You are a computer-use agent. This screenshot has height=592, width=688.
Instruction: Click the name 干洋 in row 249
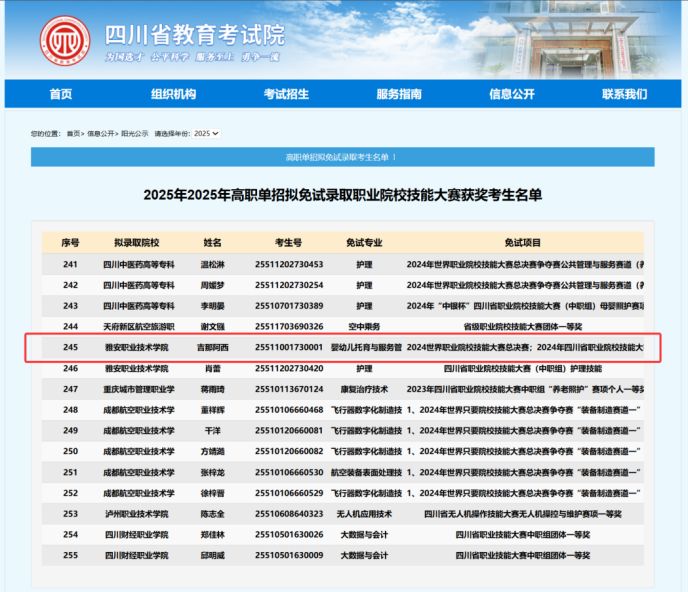coord(213,431)
